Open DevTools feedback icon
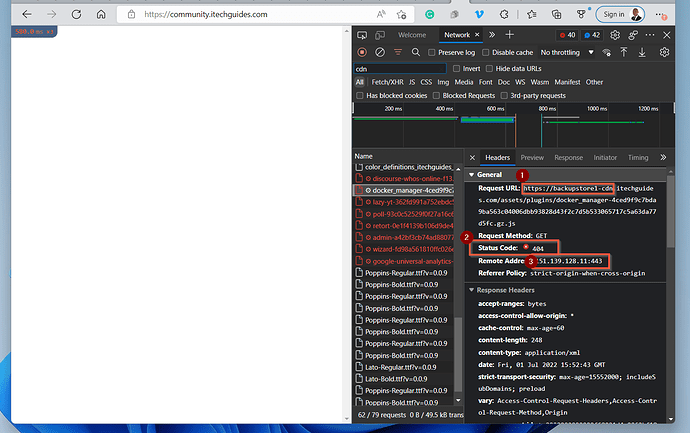The height and width of the screenshot is (433, 690). click(x=633, y=35)
